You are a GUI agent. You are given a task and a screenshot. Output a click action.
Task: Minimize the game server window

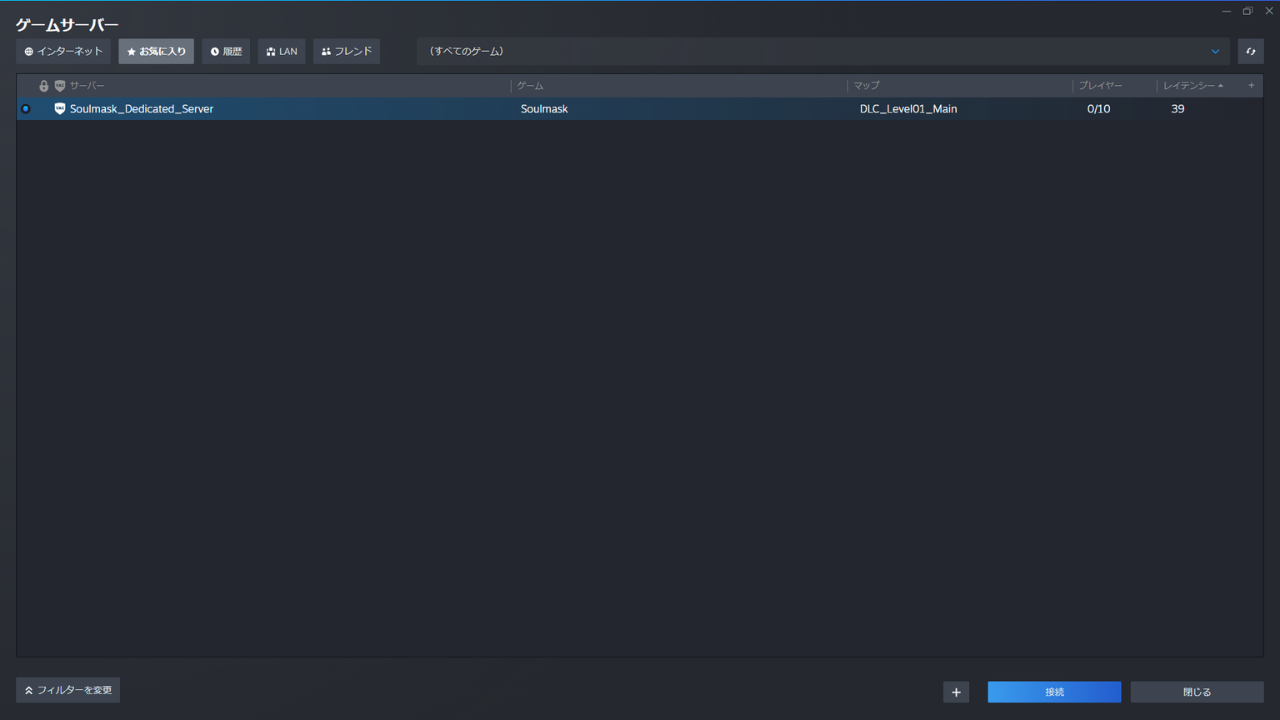[1227, 11]
